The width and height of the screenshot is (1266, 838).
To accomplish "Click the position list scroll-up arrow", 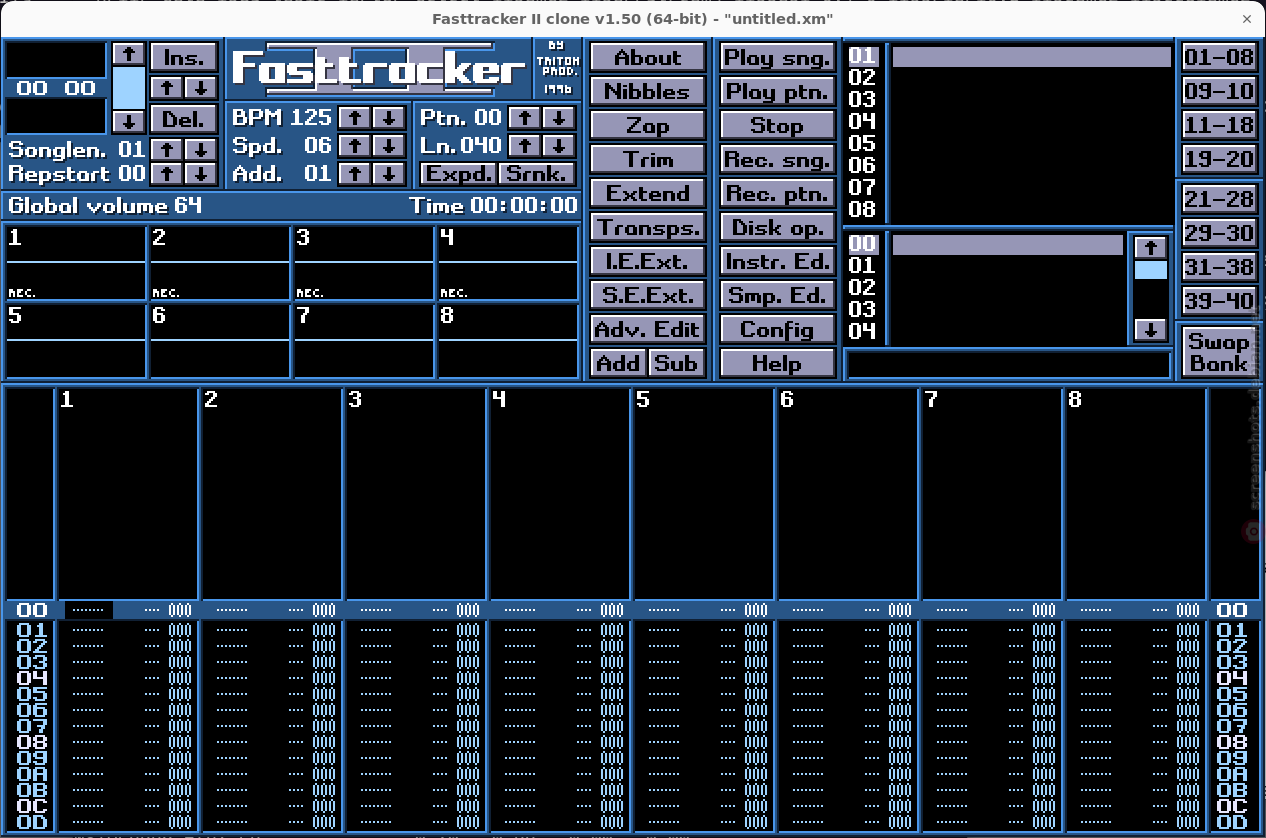I will pyautogui.click(x=129, y=53).
